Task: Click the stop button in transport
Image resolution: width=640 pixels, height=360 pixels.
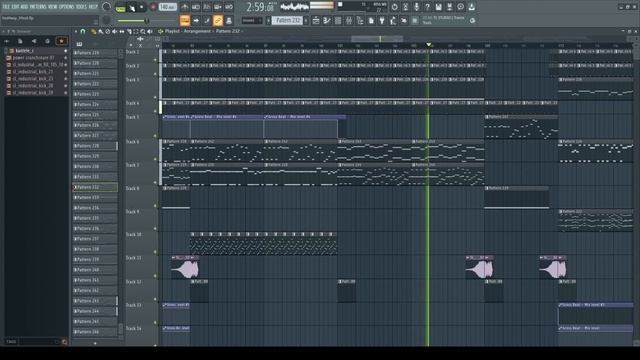Action: tap(142, 7)
